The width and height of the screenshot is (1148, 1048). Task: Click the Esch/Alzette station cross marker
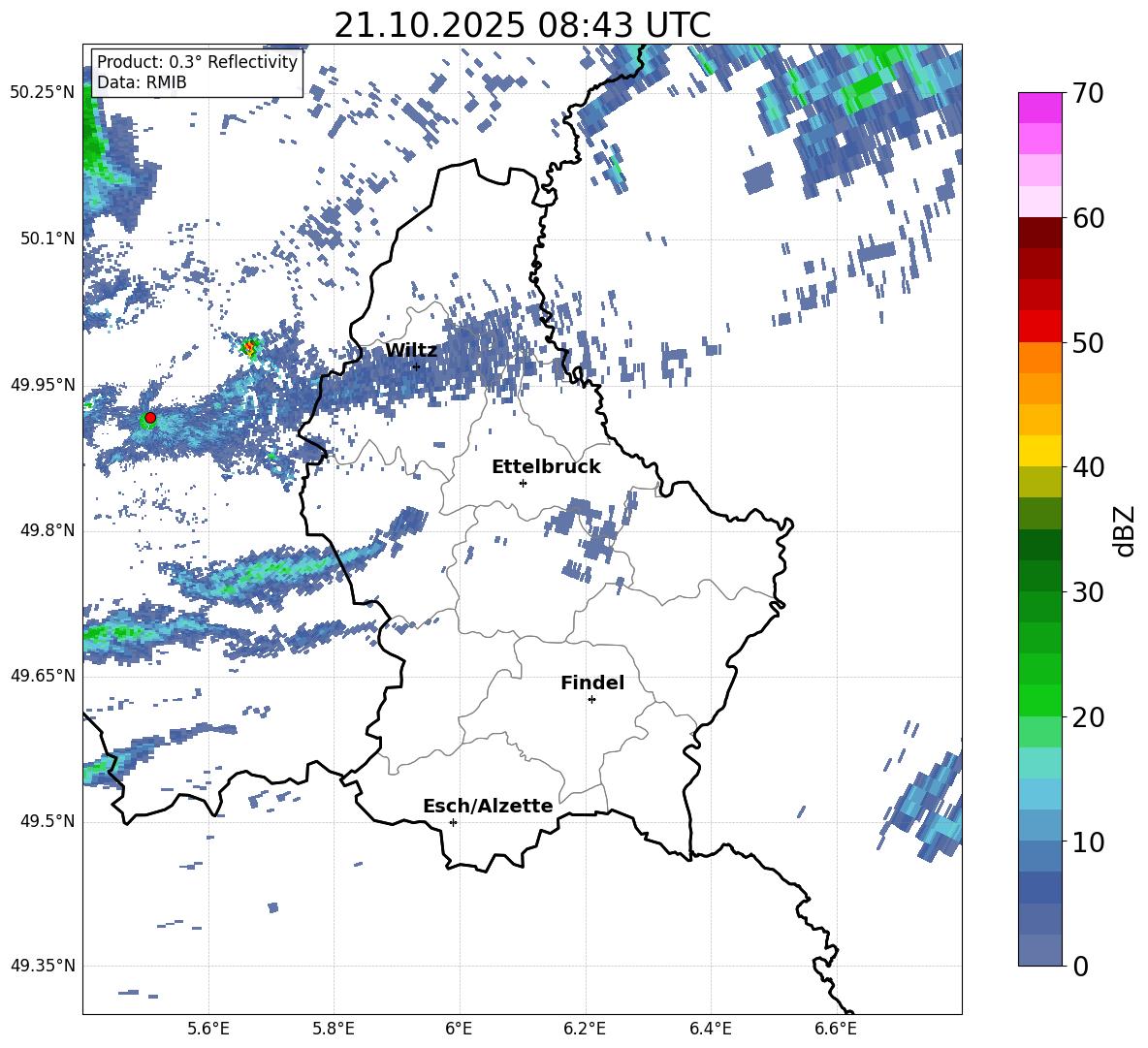tap(453, 822)
